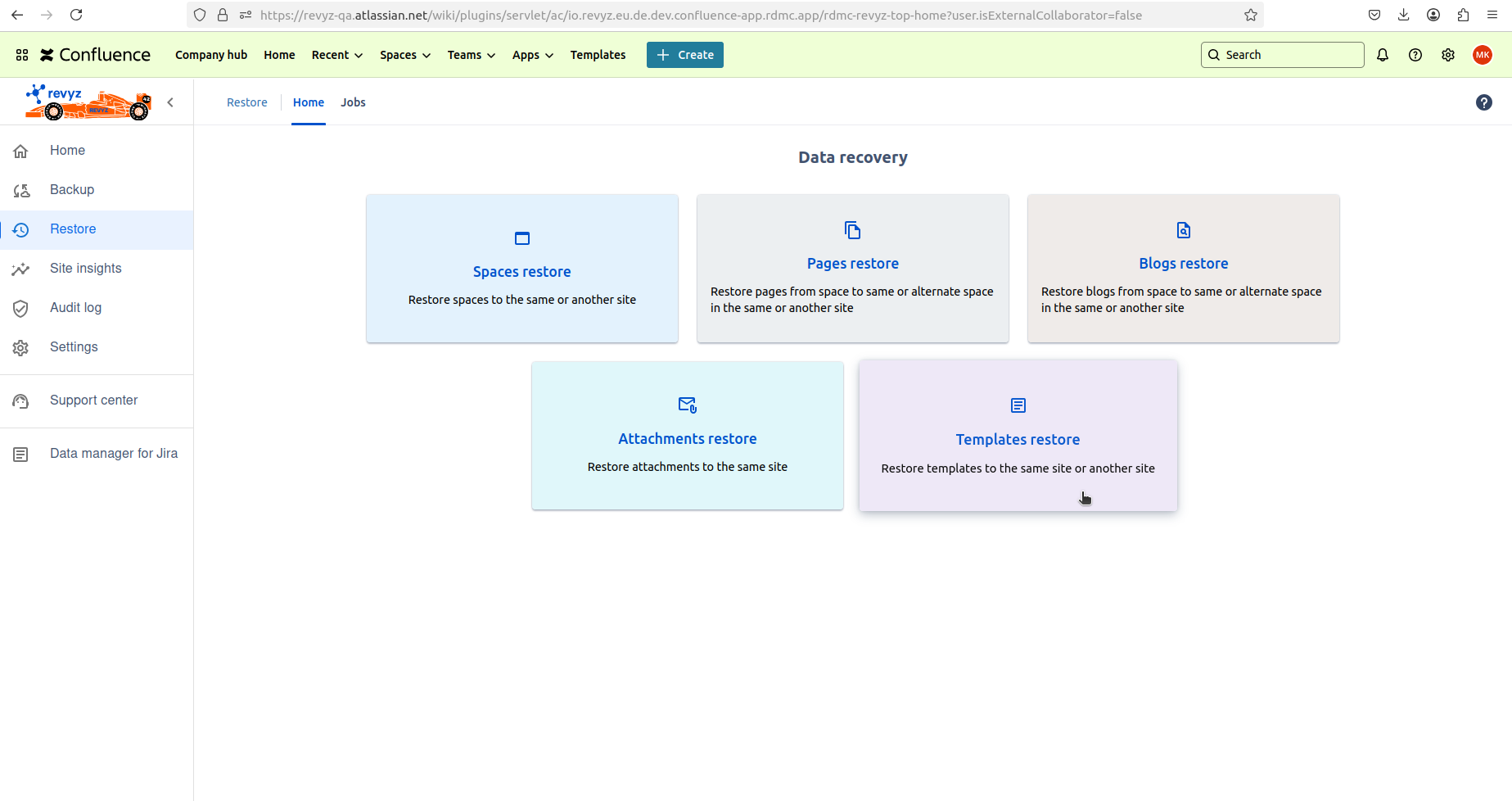Open the Teams dropdown menu
This screenshot has height=801, width=1512.
click(471, 55)
